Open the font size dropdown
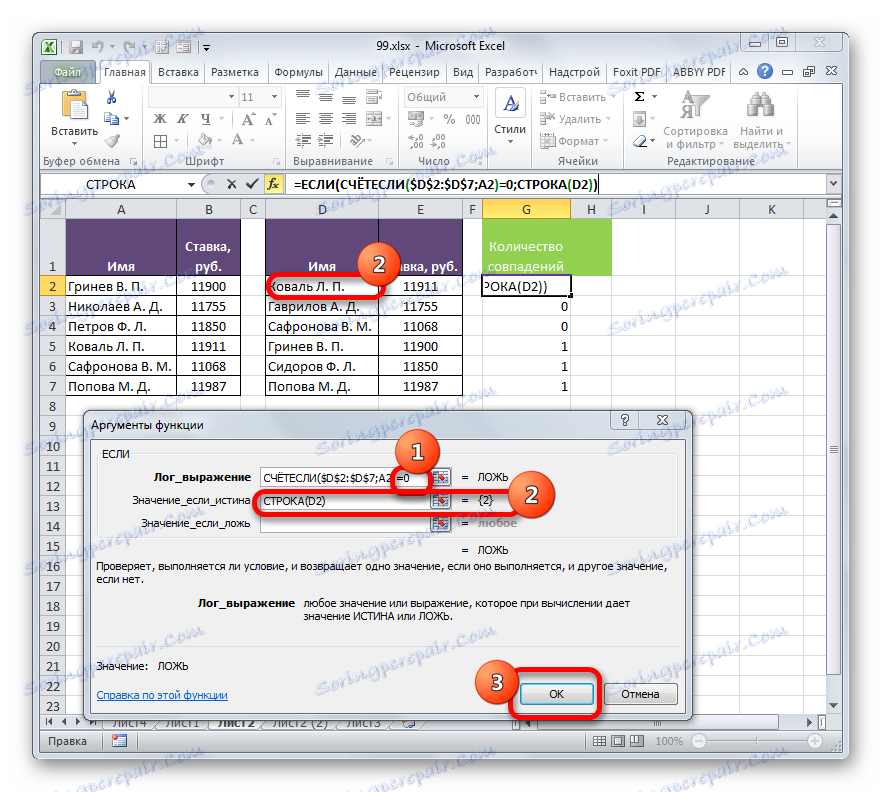 [x=272, y=96]
